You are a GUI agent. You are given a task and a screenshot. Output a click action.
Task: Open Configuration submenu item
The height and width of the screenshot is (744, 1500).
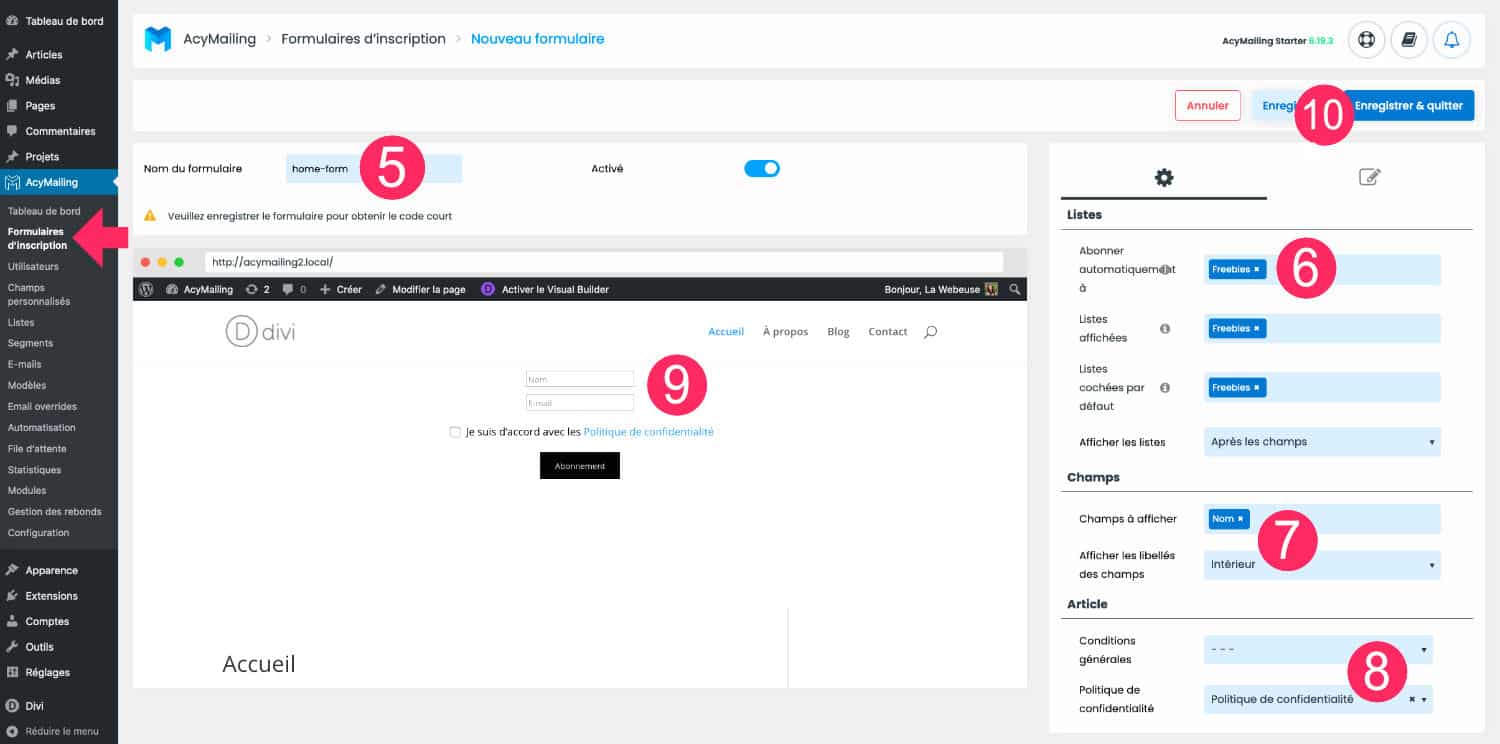pyautogui.click(x=38, y=532)
